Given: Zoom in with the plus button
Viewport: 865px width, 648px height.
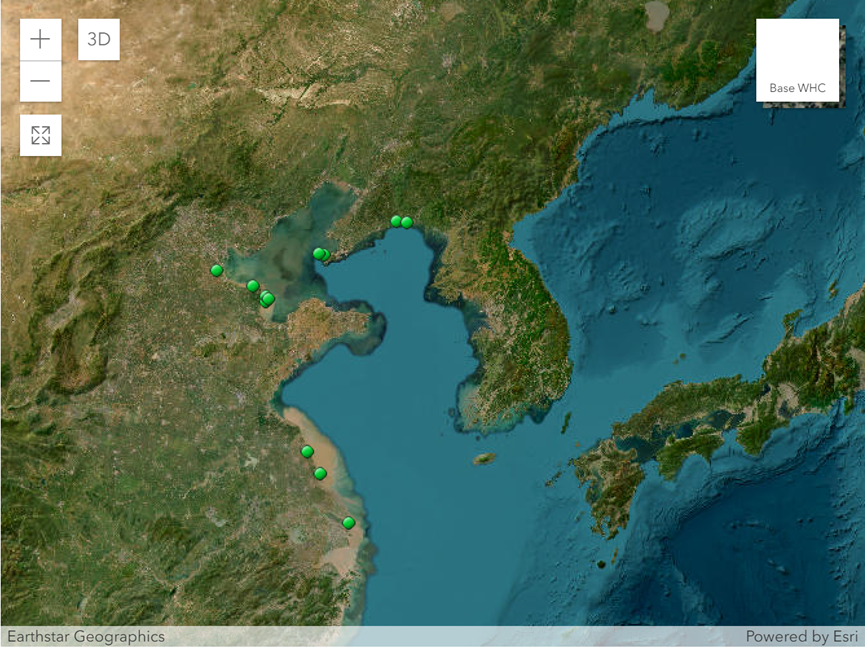Looking at the screenshot, I should coord(40,40).
